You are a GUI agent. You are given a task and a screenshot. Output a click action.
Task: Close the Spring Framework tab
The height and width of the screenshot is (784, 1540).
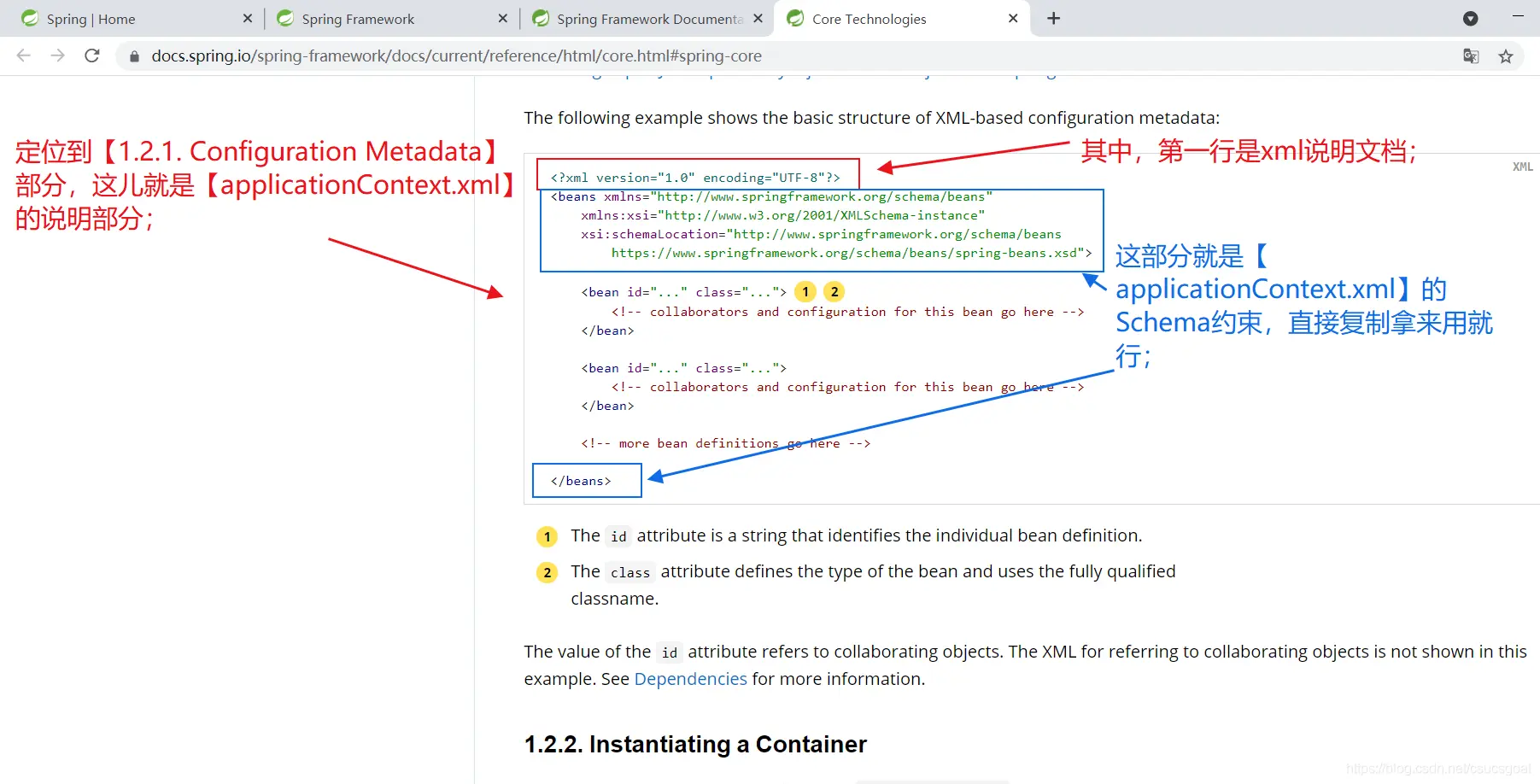pyautogui.click(x=503, y=19)
